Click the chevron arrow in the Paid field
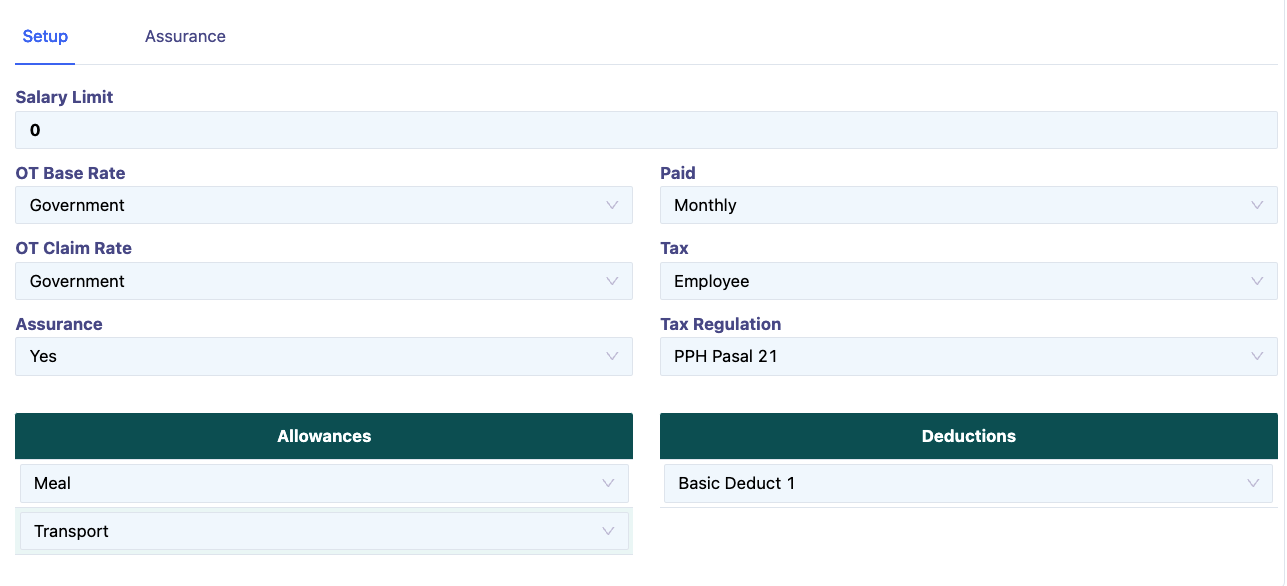This screenshot has width=1287, height=586. 1257,205
